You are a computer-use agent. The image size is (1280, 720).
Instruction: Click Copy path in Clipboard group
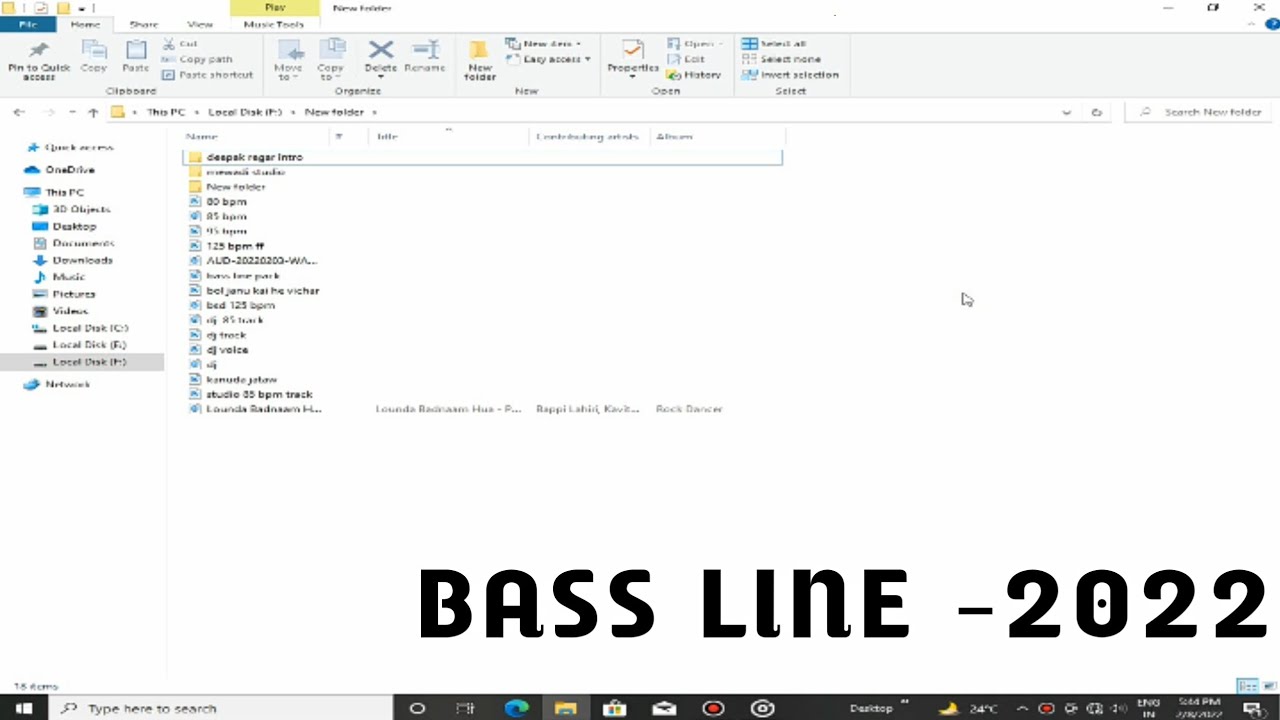coord(197,59)
